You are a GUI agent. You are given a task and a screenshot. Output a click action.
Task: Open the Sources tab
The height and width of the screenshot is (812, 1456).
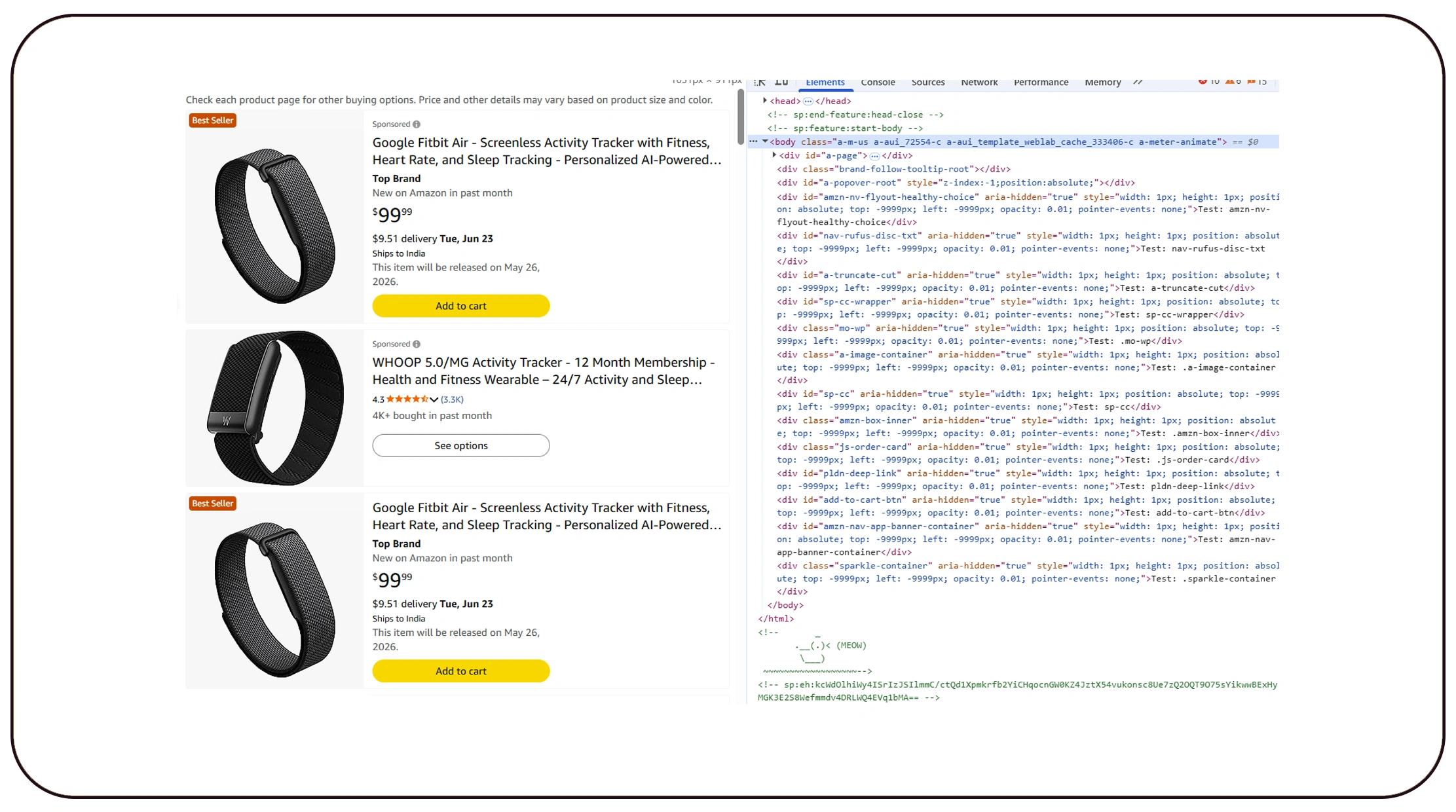point(928,83)
